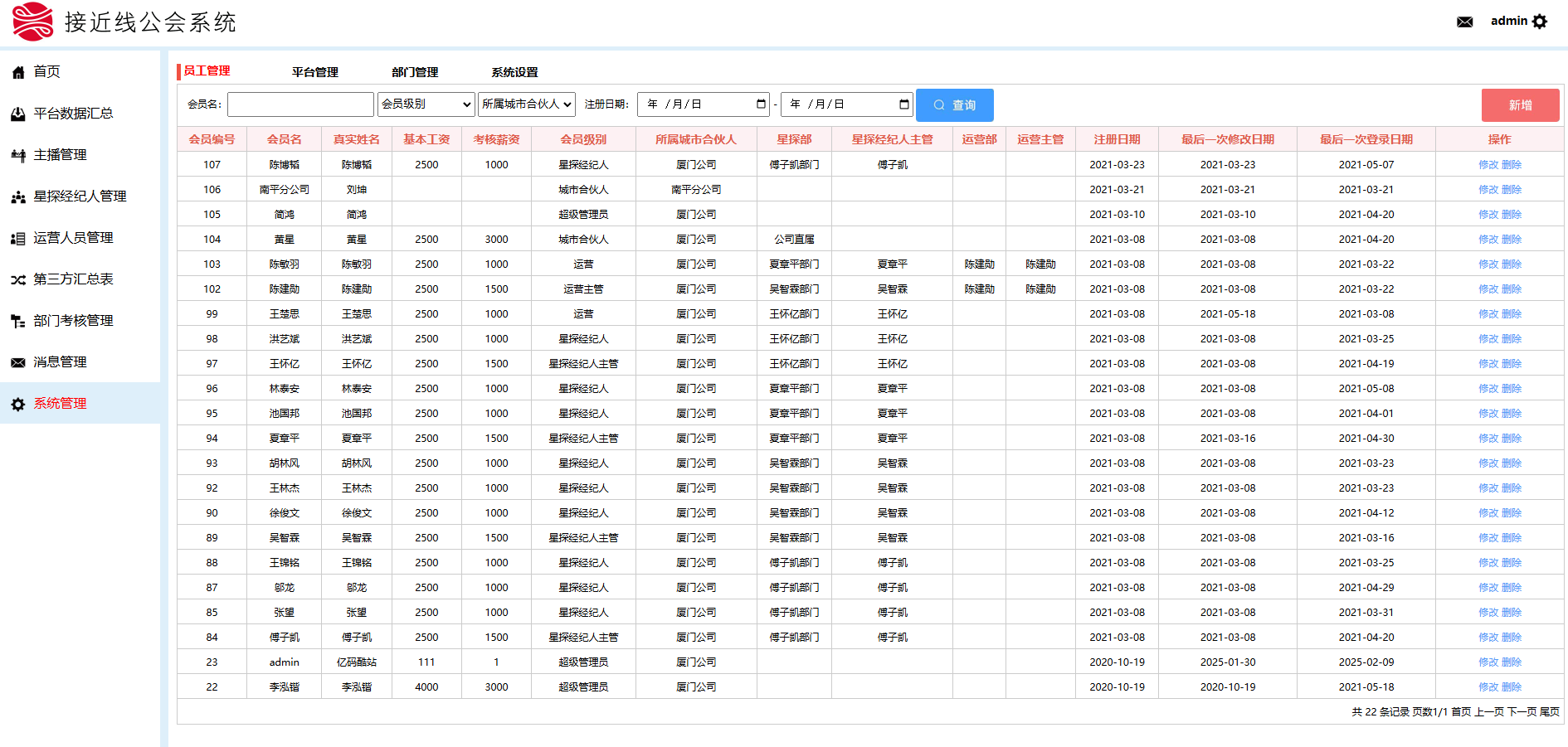
Task: Click 删除 for member 97 王怀亿
Action: 1512,364
